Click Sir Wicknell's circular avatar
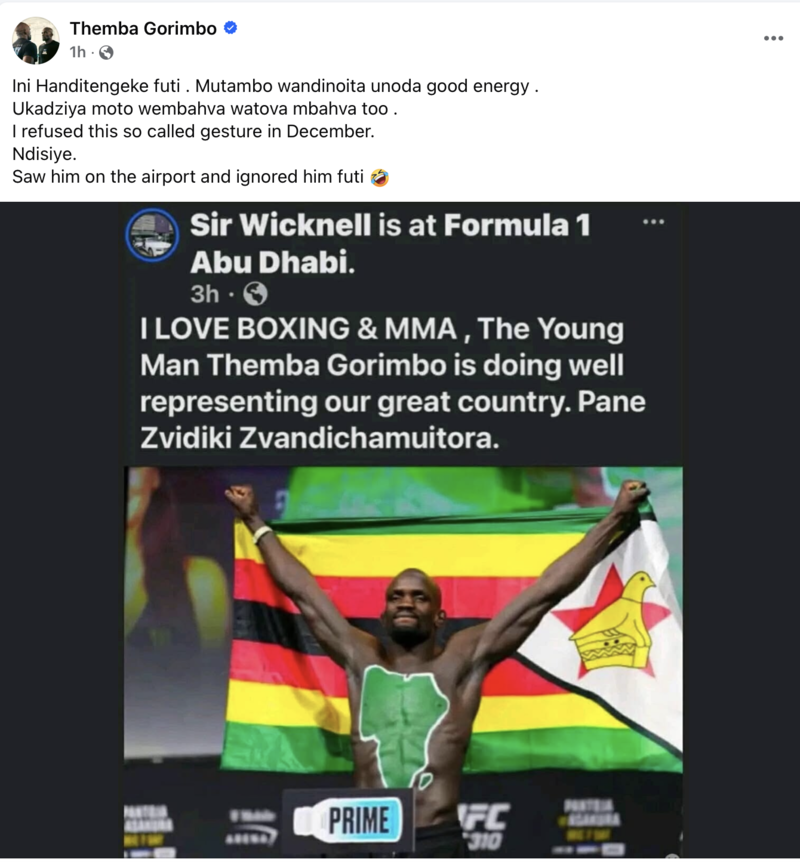The width and height of the screenshot is (800, 862). pos(152,235)
